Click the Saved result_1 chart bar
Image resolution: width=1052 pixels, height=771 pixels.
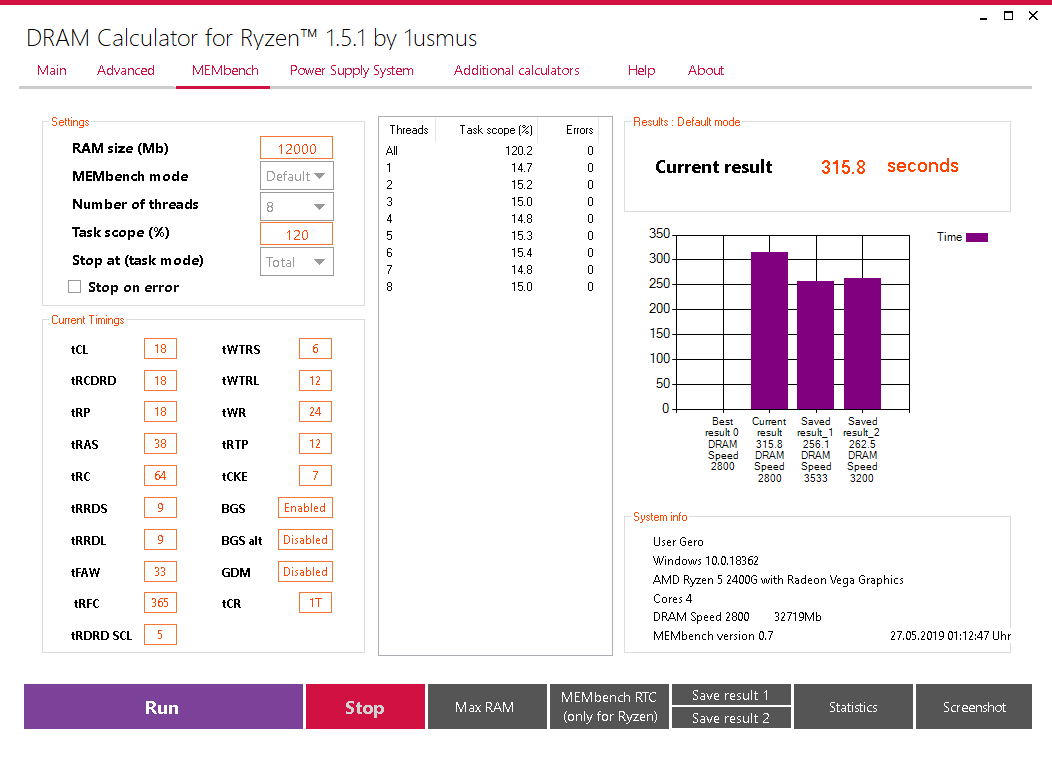pos(816,346)
